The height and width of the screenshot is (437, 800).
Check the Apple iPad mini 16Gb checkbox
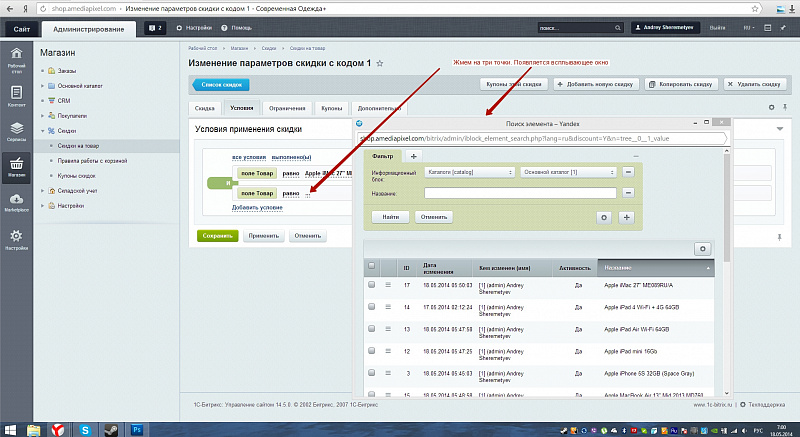pos(371,350)
